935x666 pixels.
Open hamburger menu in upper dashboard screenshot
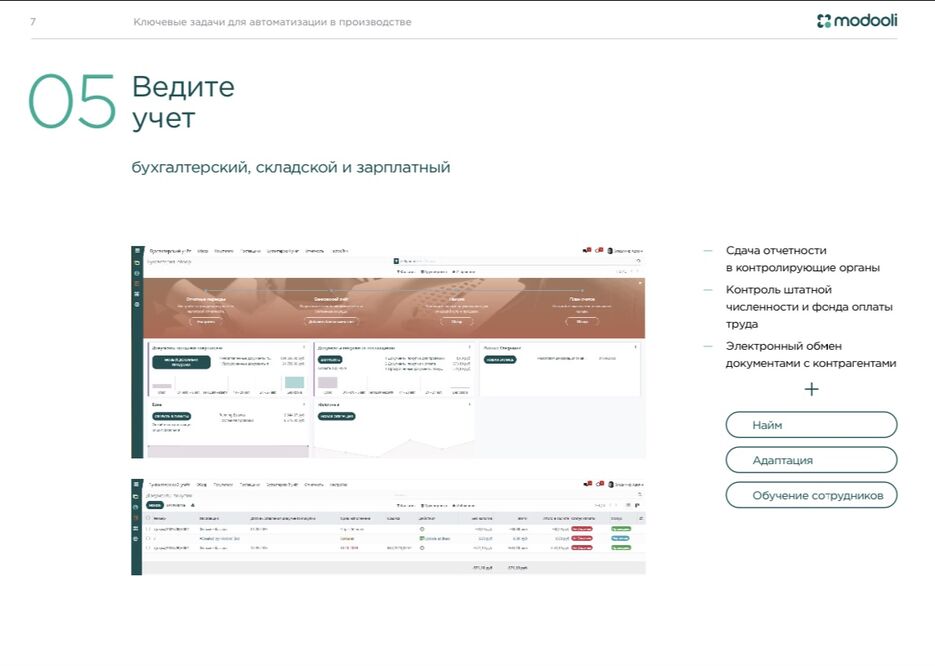[137, 250]
